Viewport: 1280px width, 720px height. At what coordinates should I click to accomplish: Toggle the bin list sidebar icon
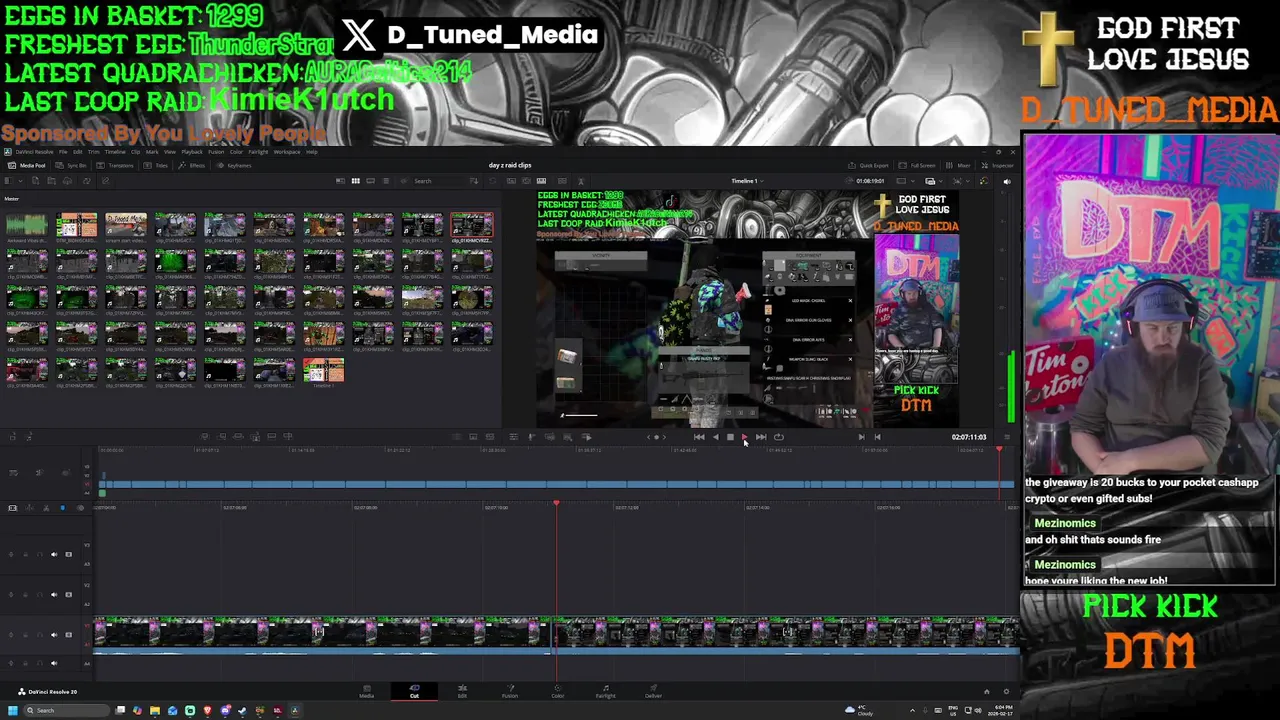tap(8, 181)
